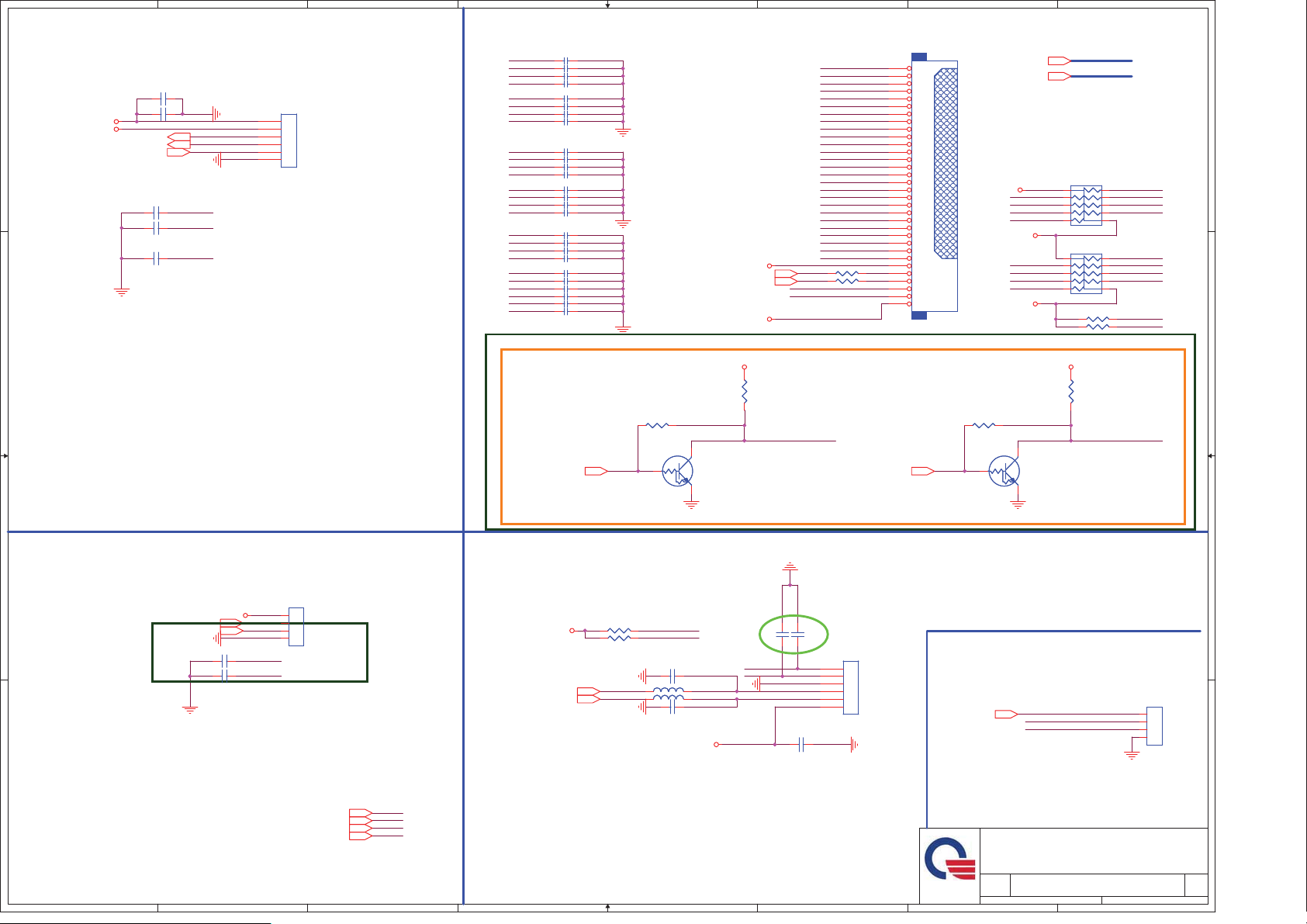Select the lower resistor array block

click(x=1086, y=274)
